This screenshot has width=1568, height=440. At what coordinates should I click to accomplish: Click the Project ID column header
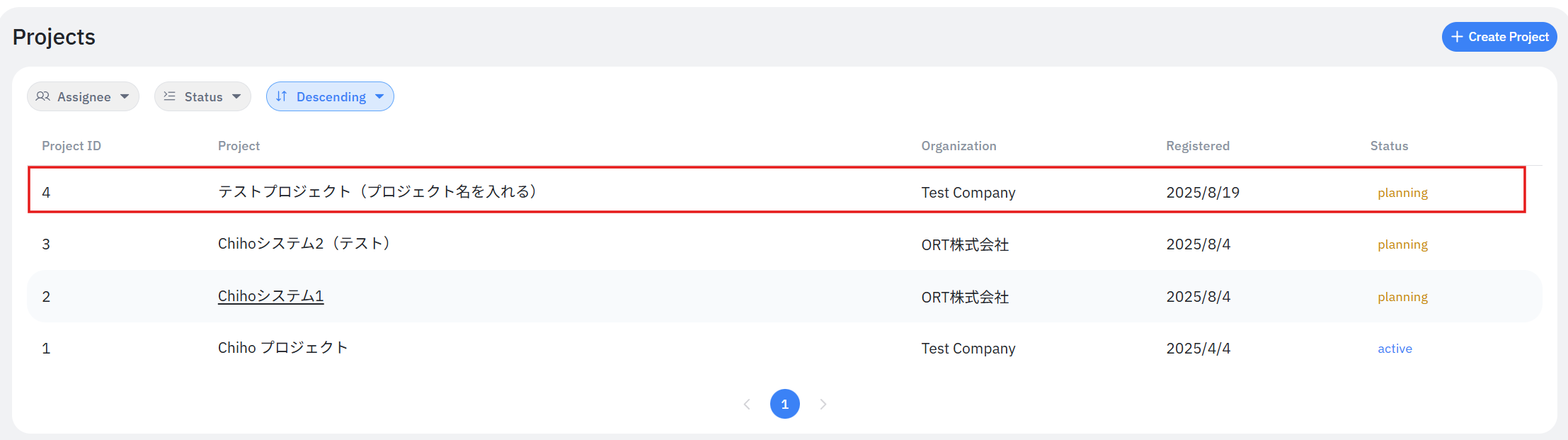pyautogui.click(x=71, y=146)
